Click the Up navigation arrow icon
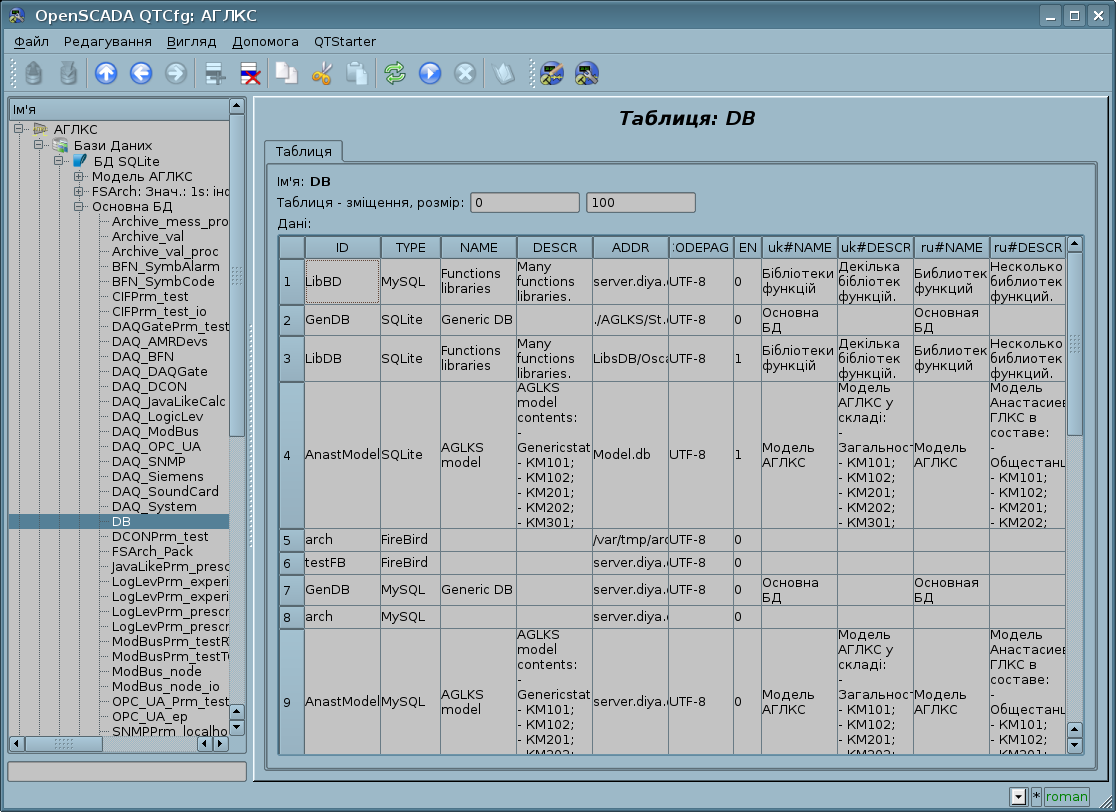Viewport: 1116px width, 812px height. pyautogui.click(x=105, y=73)
